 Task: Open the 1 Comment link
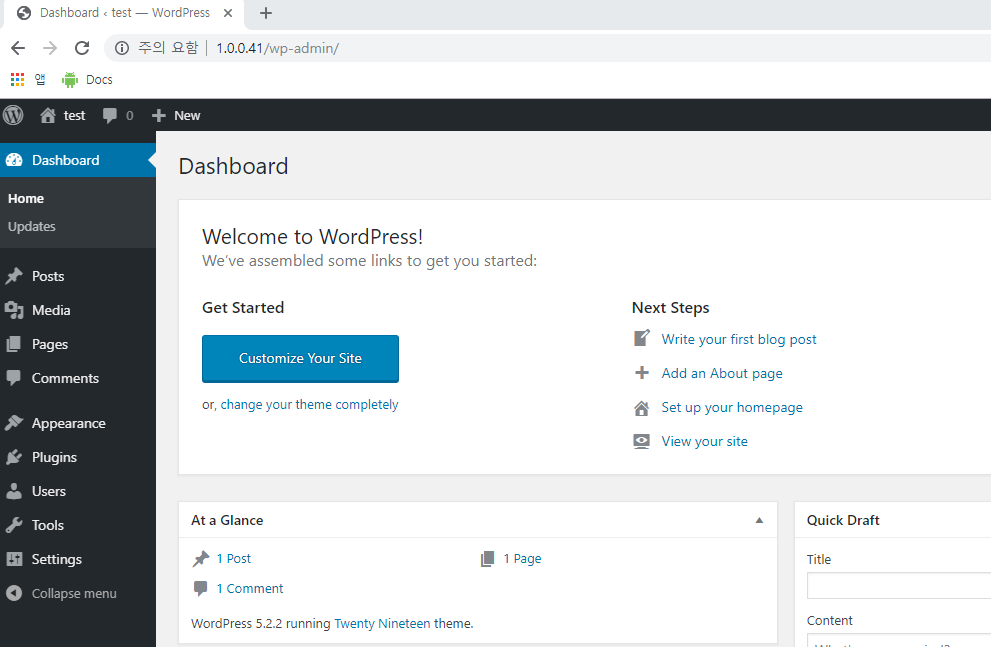click(250, 588)
